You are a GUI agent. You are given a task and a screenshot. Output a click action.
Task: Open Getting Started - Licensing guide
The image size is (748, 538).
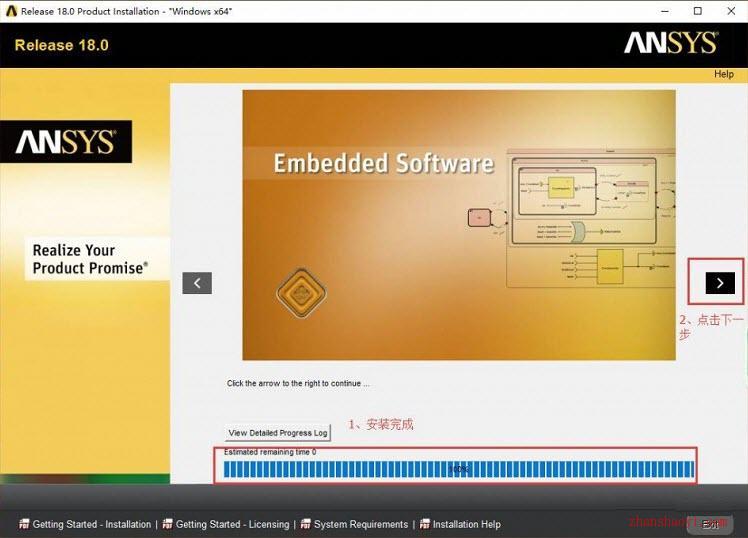[232, 524]
